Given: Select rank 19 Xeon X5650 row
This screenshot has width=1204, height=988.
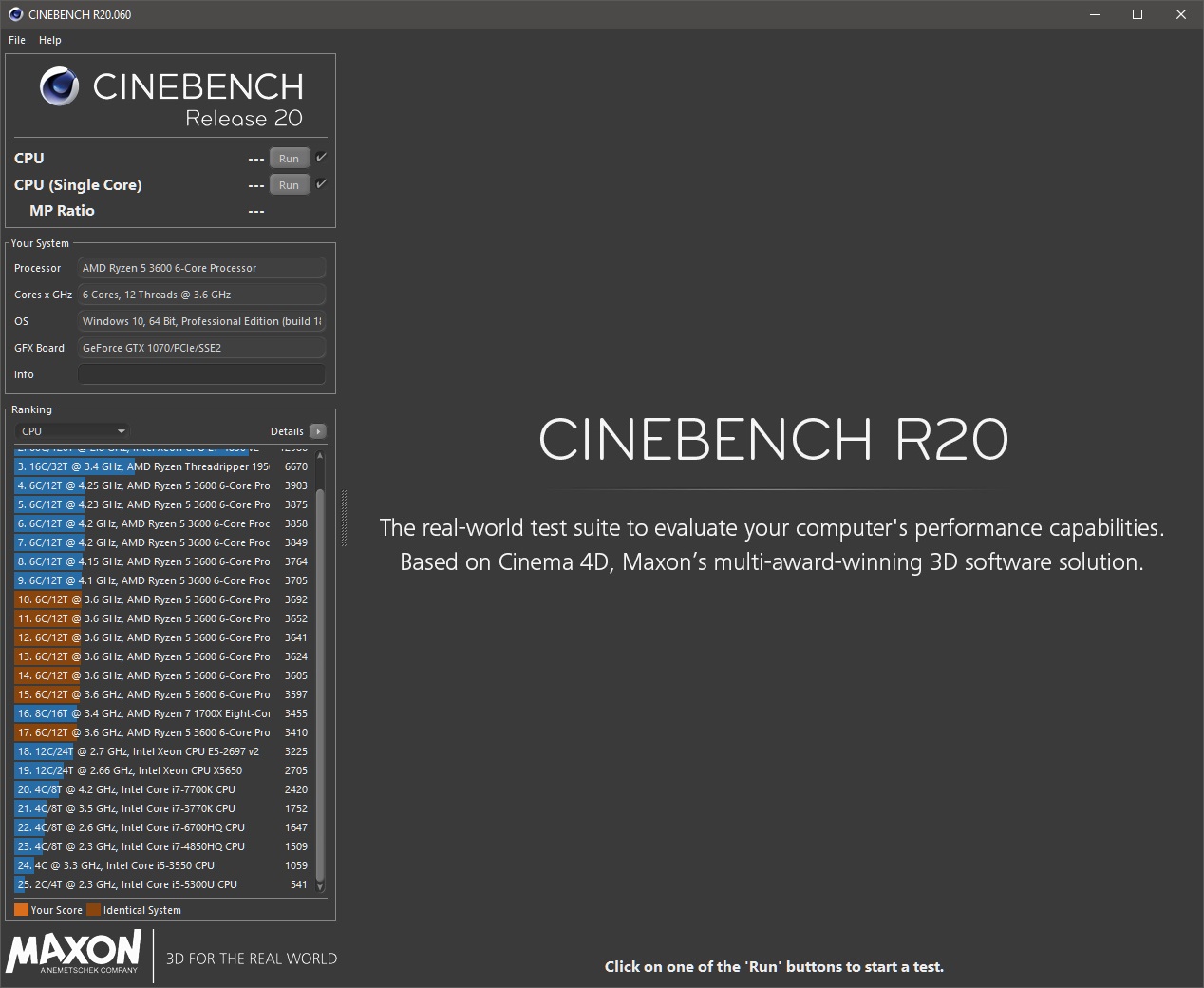Looking at the screenshot, I should [x=162, y=770].
